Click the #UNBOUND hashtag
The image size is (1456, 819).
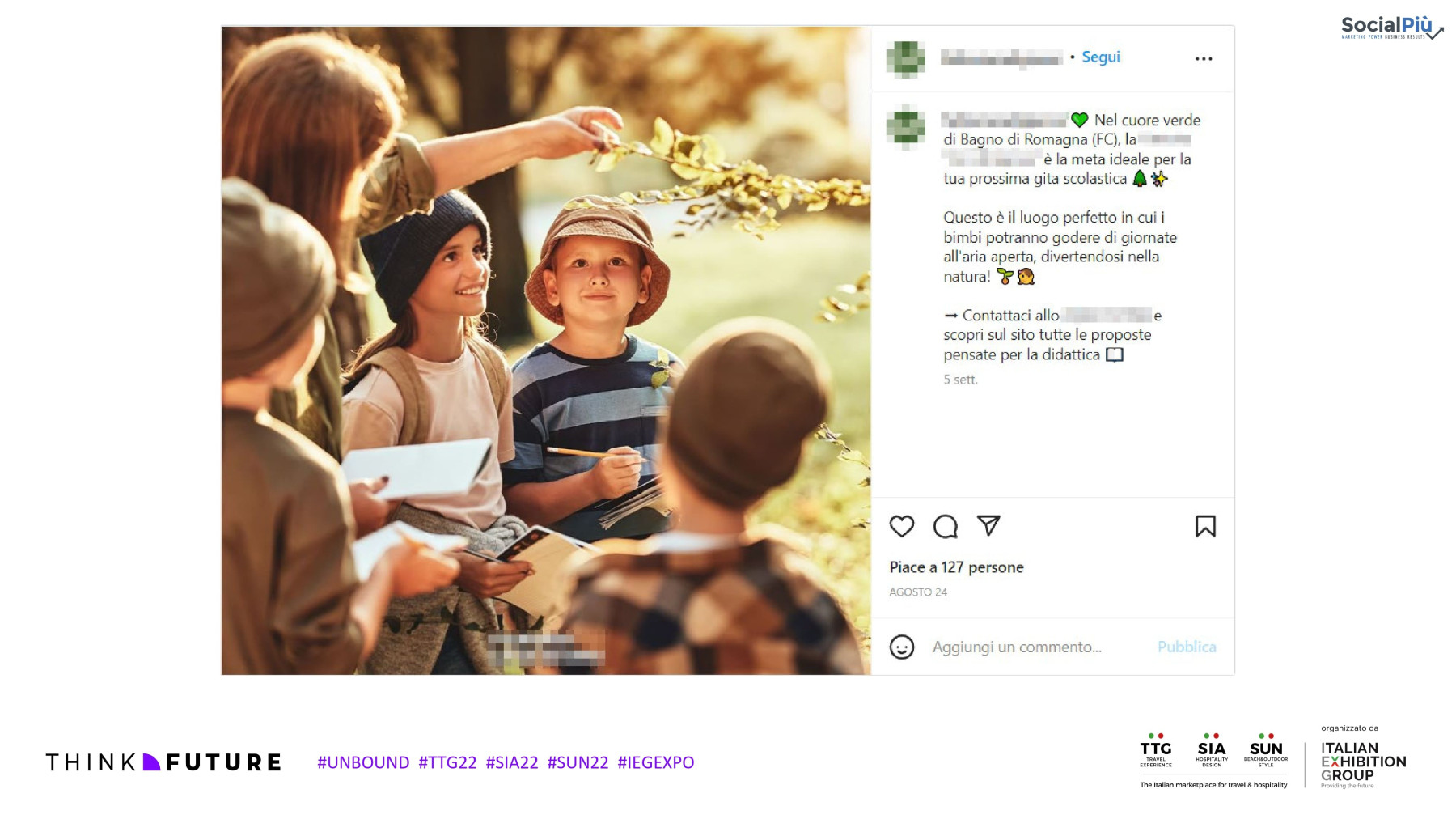pyautogui.click(x=363, y=762)
